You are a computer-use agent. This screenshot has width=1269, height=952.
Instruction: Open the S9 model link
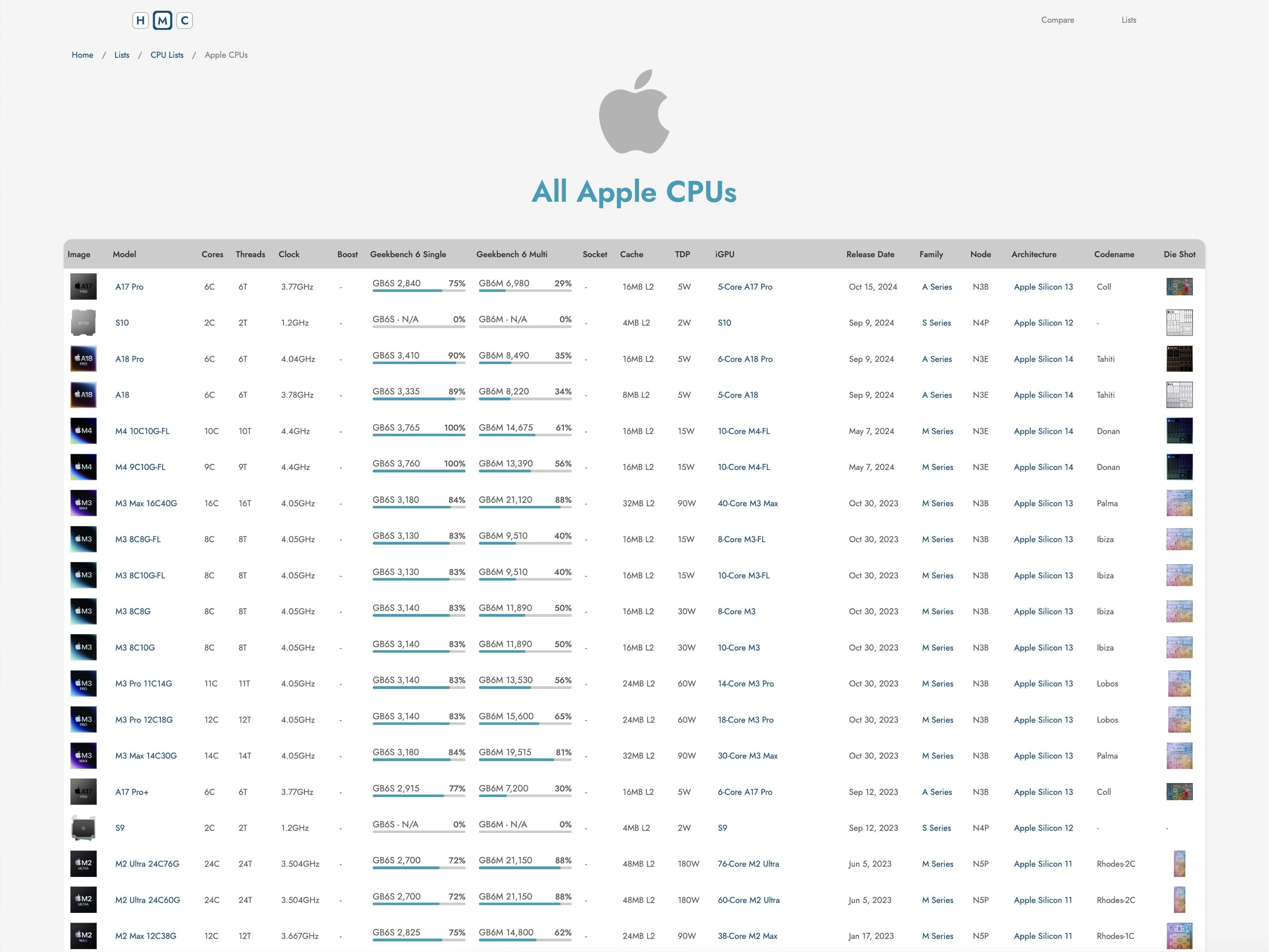point(120,828)
